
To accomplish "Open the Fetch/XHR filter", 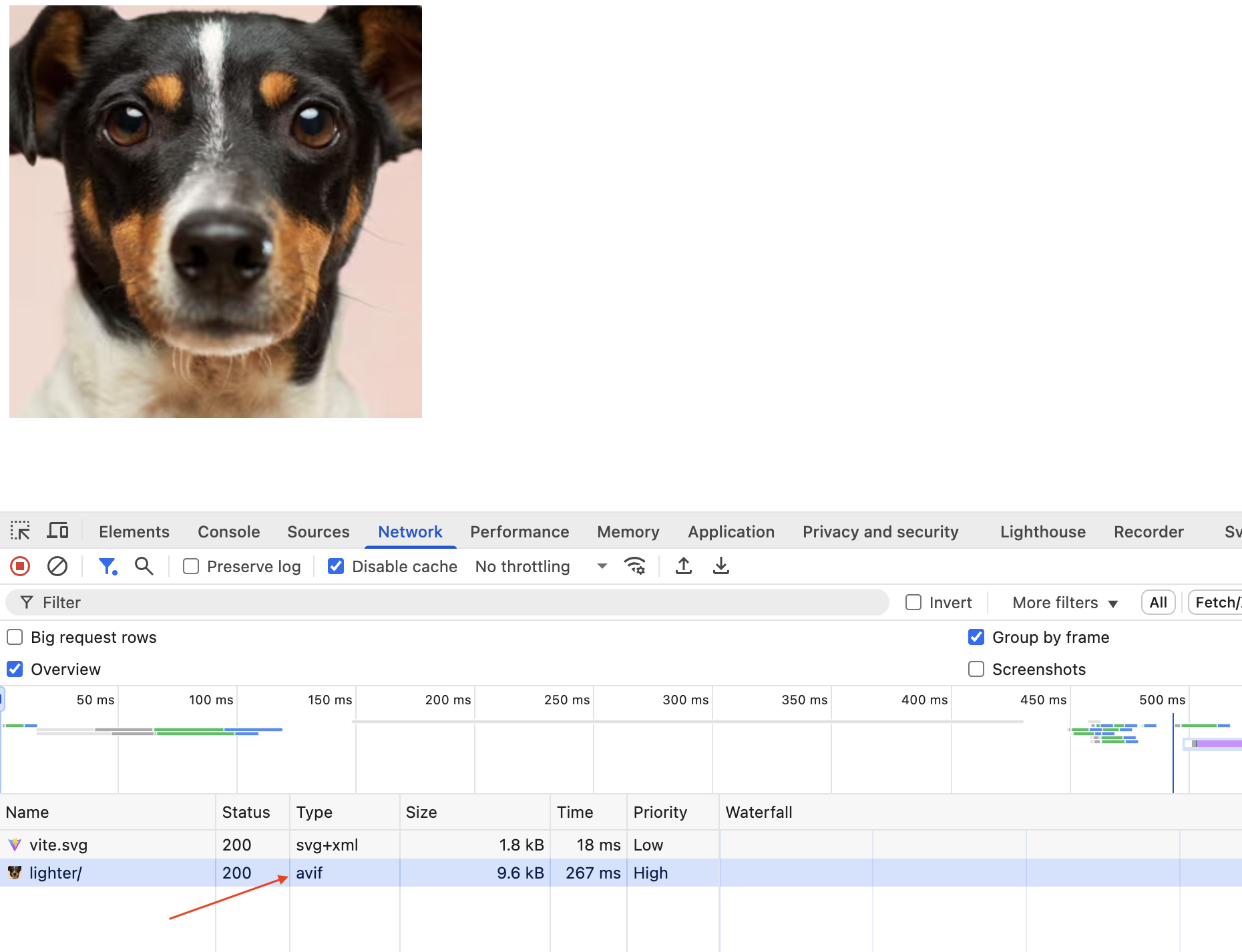I will (1219, 602).
